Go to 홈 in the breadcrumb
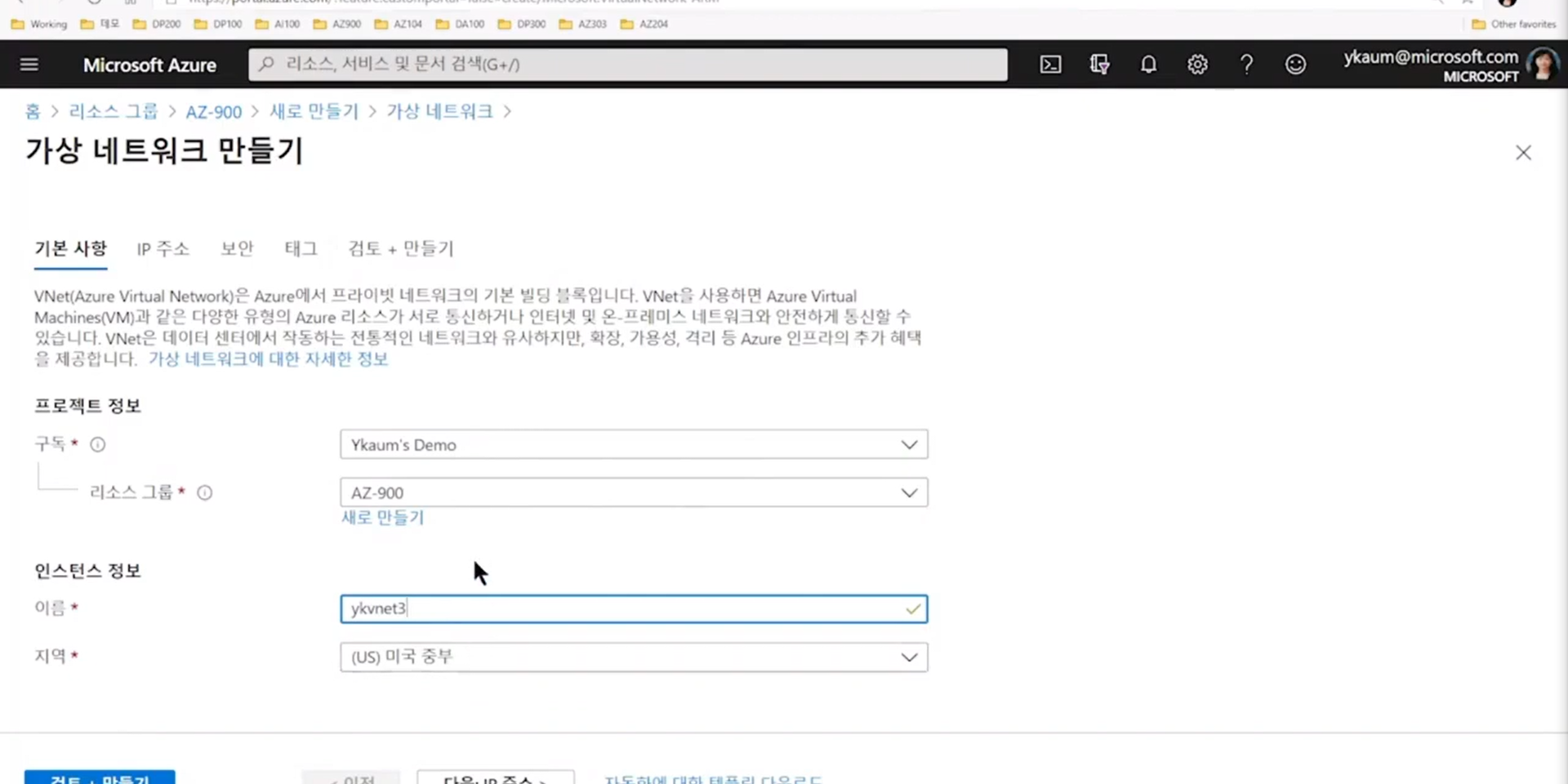The image size is (1568, 784). tap(33, 111)
